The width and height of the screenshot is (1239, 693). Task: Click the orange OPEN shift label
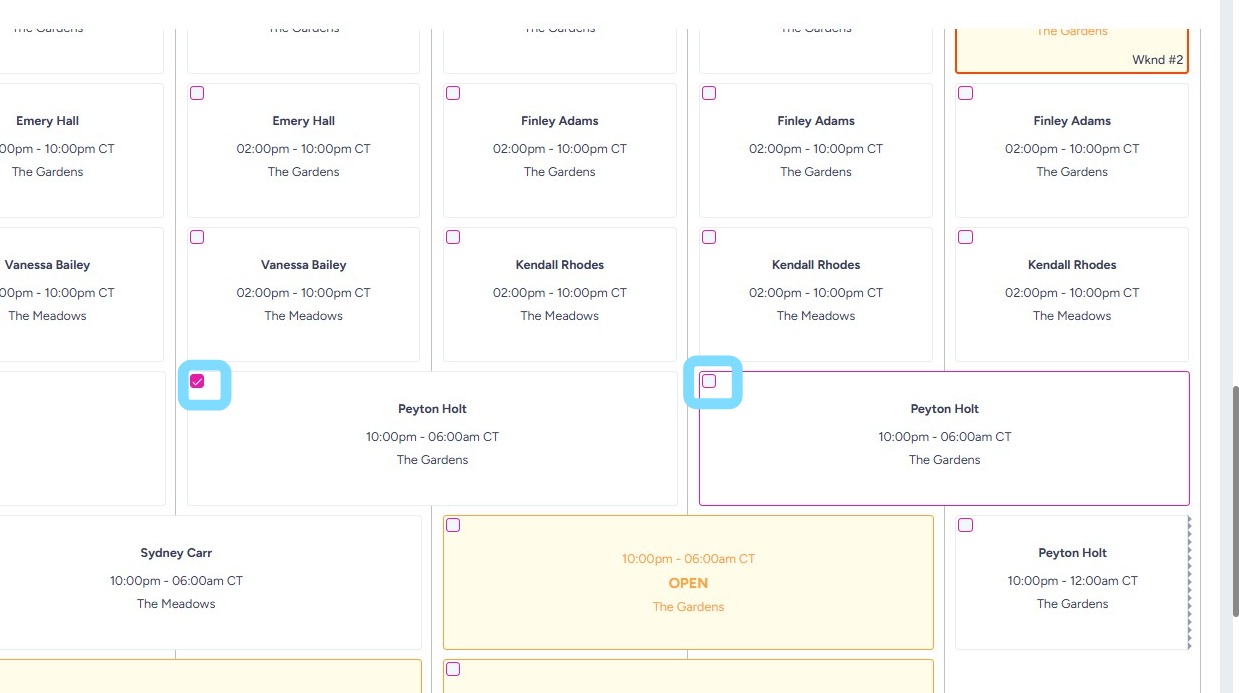(688, 583)
